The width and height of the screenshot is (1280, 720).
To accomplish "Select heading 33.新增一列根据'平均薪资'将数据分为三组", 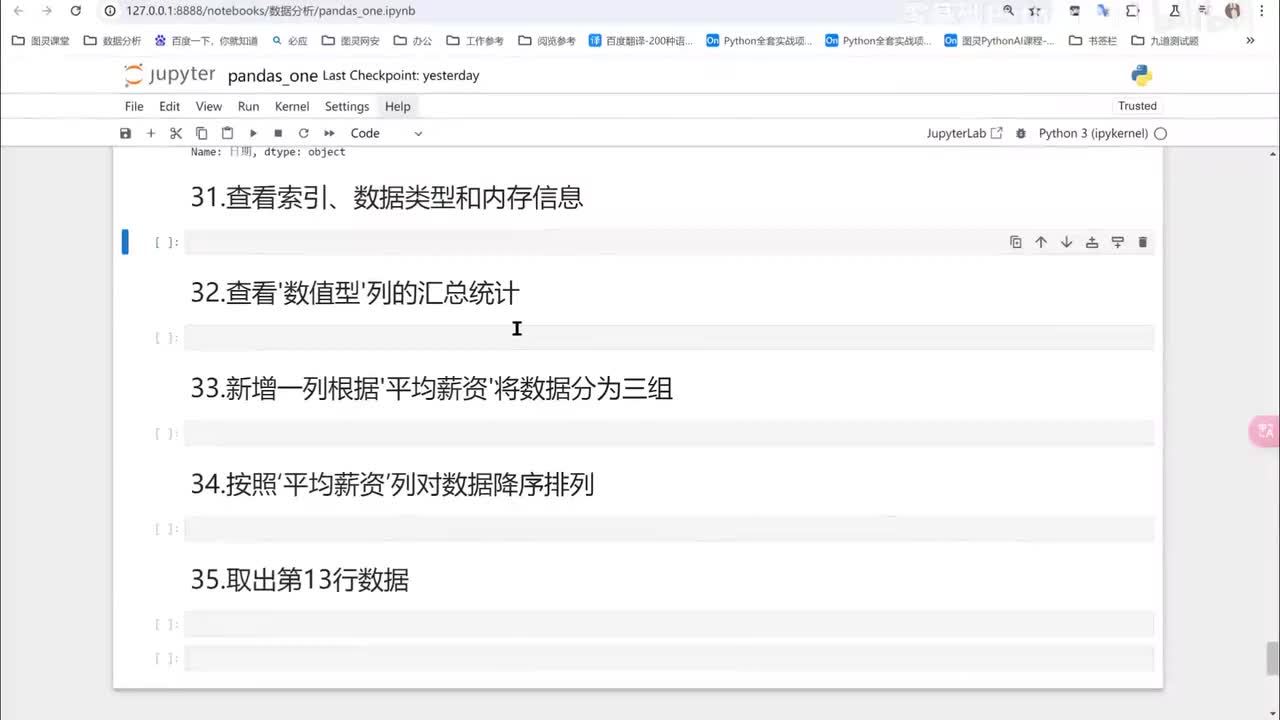I will 432,388.
